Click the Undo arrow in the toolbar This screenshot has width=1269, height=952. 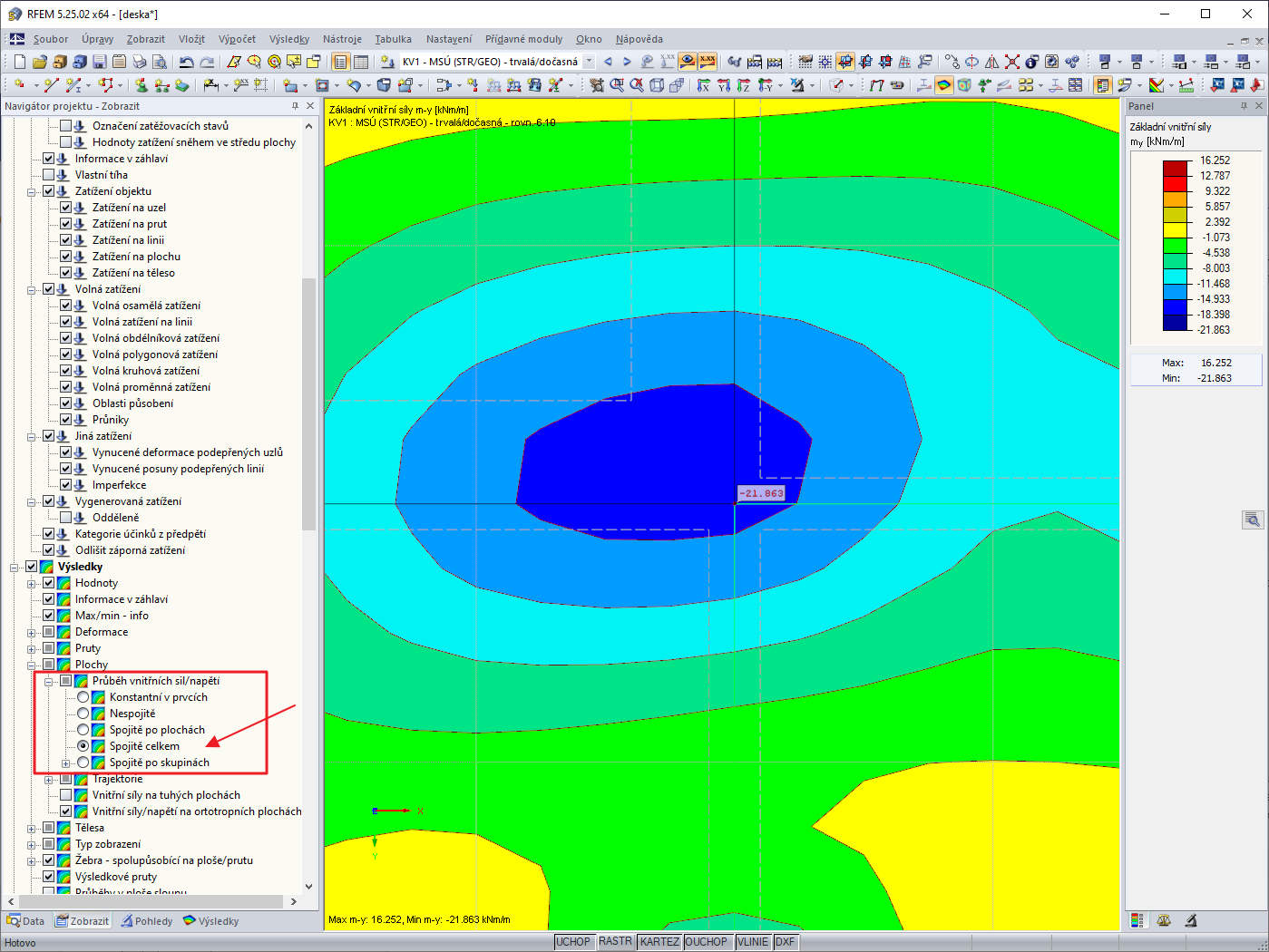tap(186, 62)
